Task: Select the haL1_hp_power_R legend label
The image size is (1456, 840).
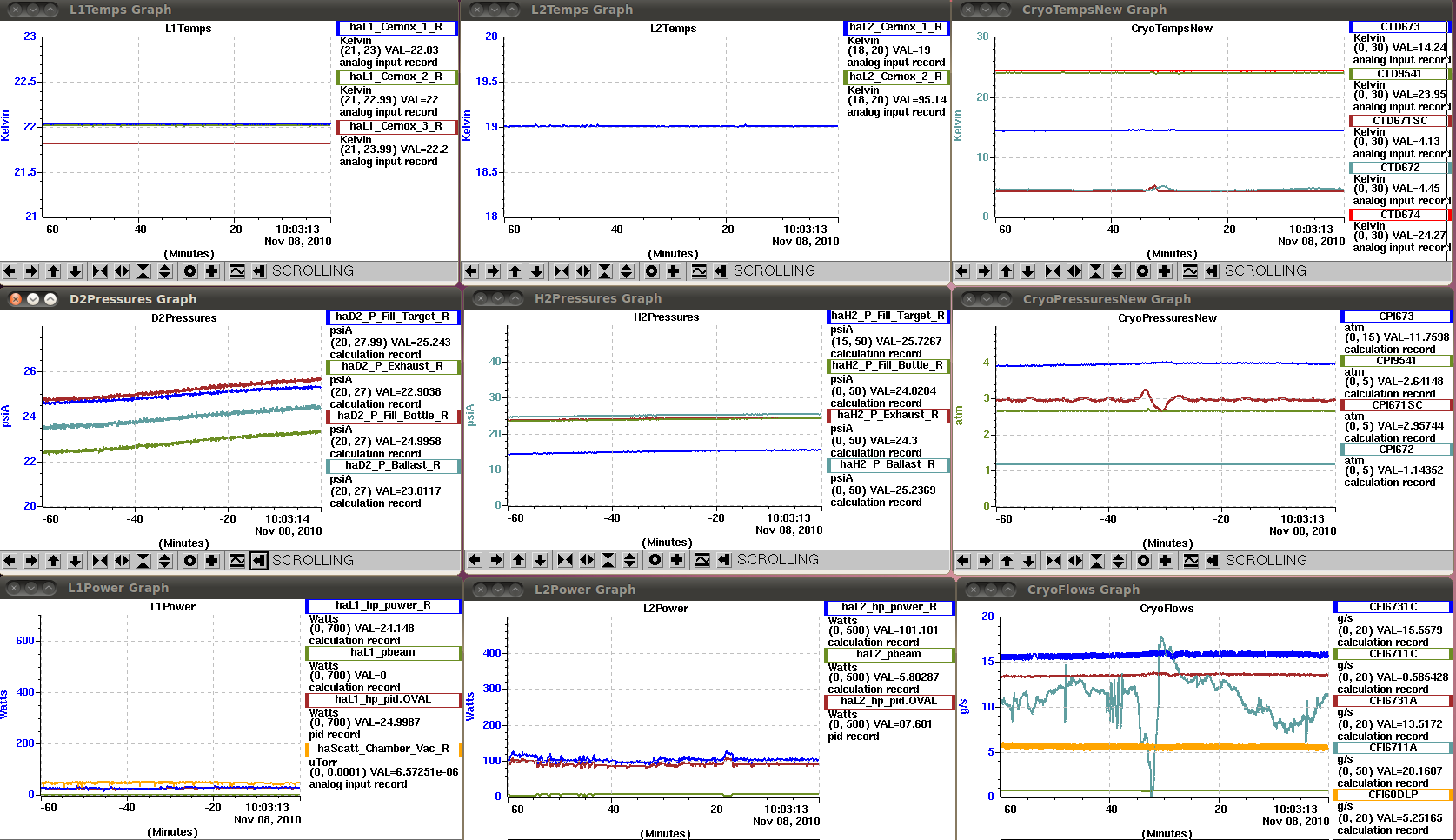Action: coord(383,606)
